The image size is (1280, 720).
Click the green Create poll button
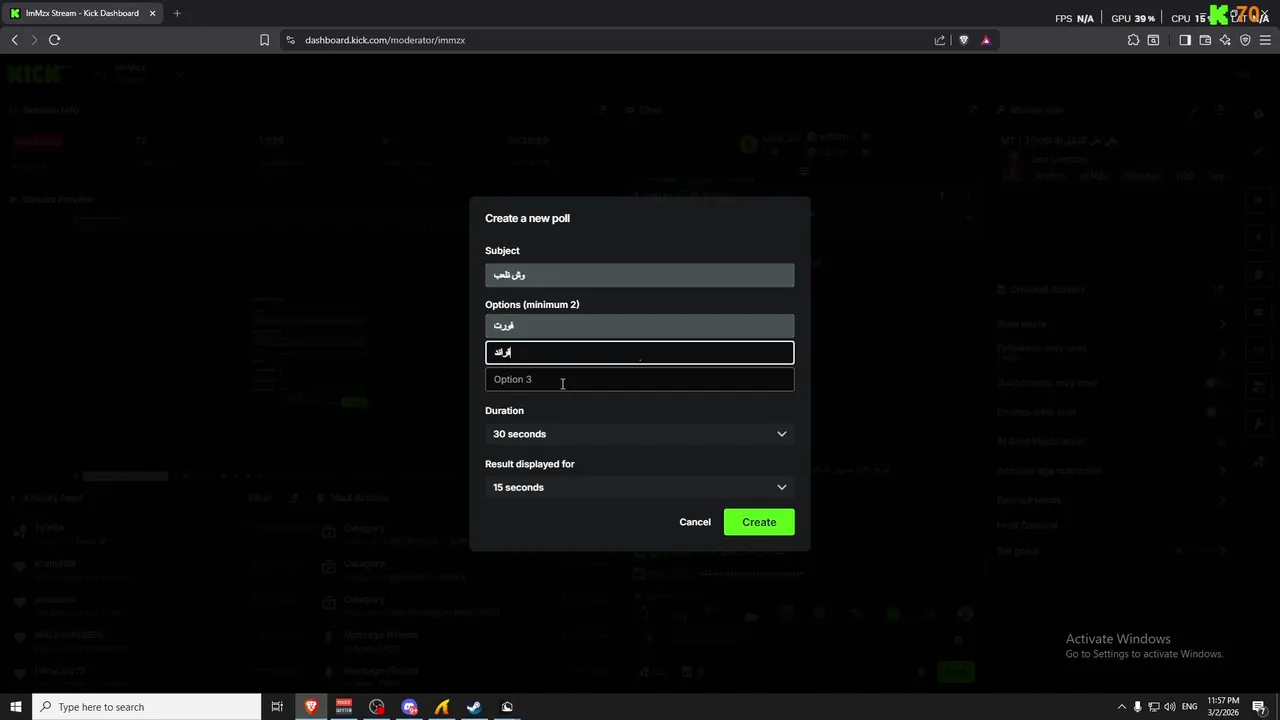(759, 522)
